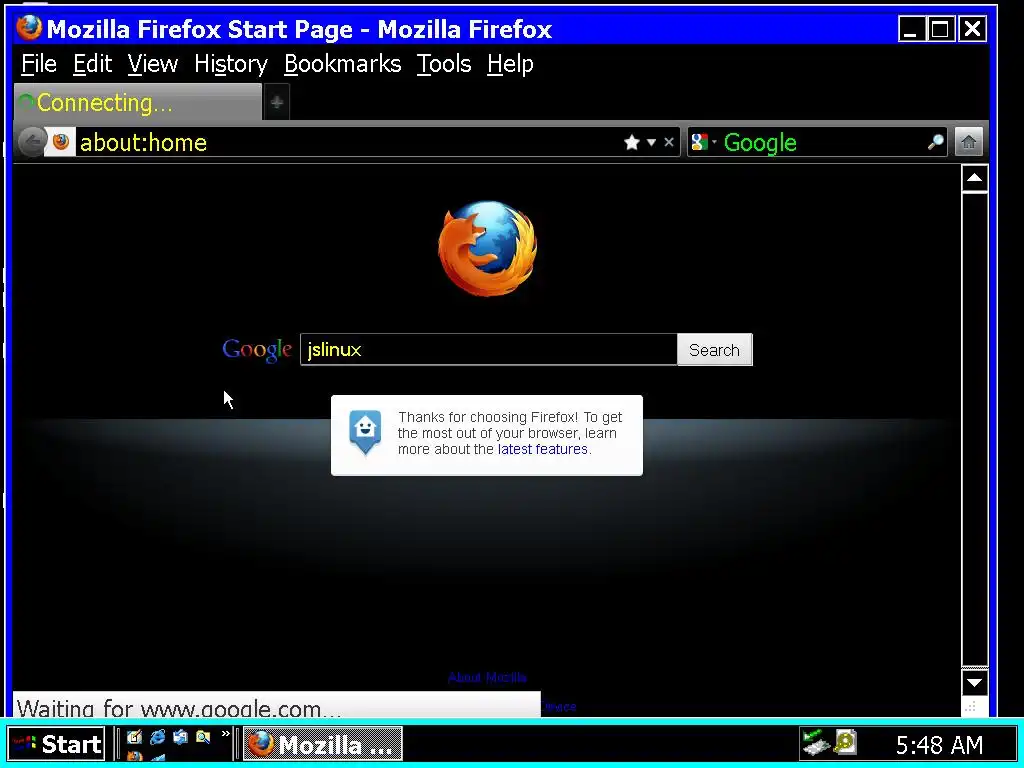
Task: Open the File menu
Action: click(39, 64)
